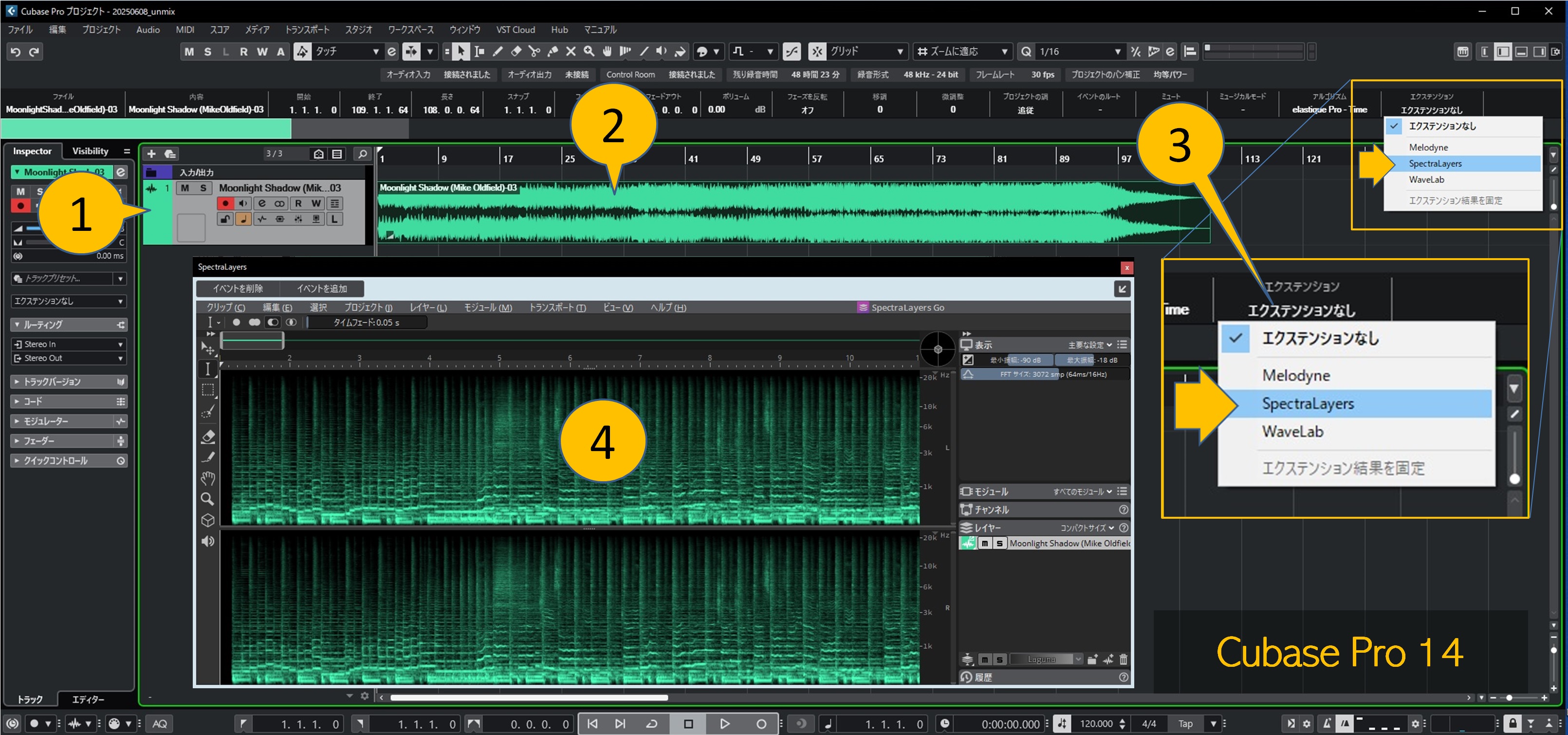
Task: Click the transport Stop button
Action: pos(688,724)
